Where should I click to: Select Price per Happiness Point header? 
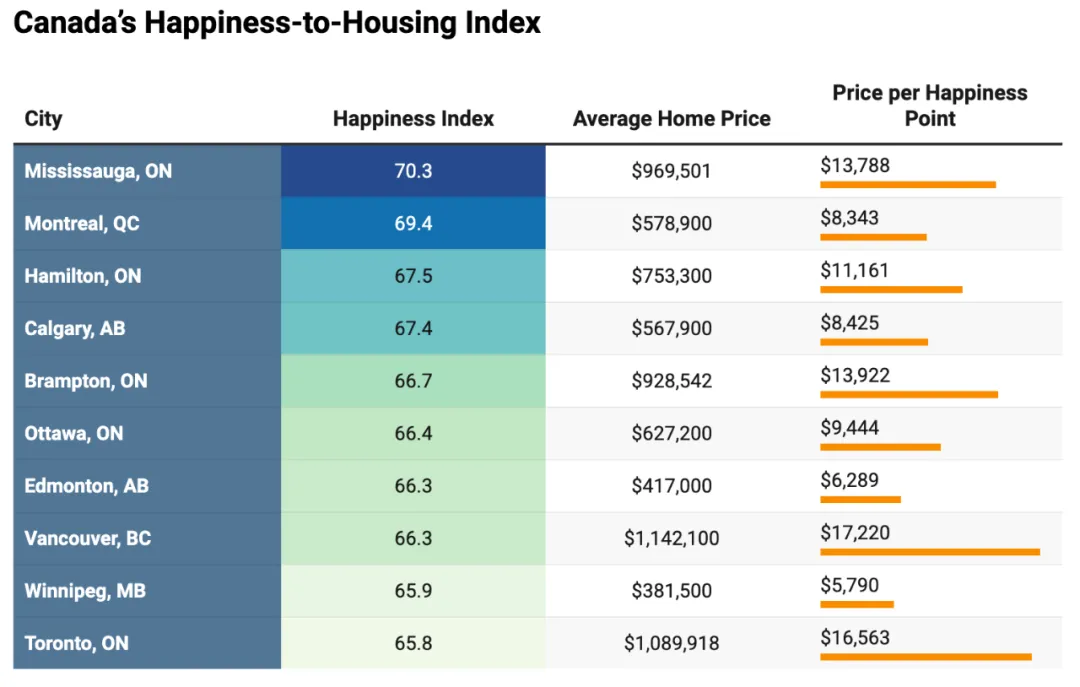point(930,105)
